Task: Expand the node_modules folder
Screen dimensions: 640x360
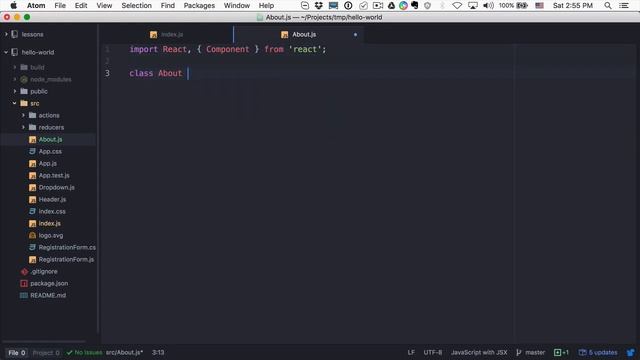Action: [x=15, y=79]
